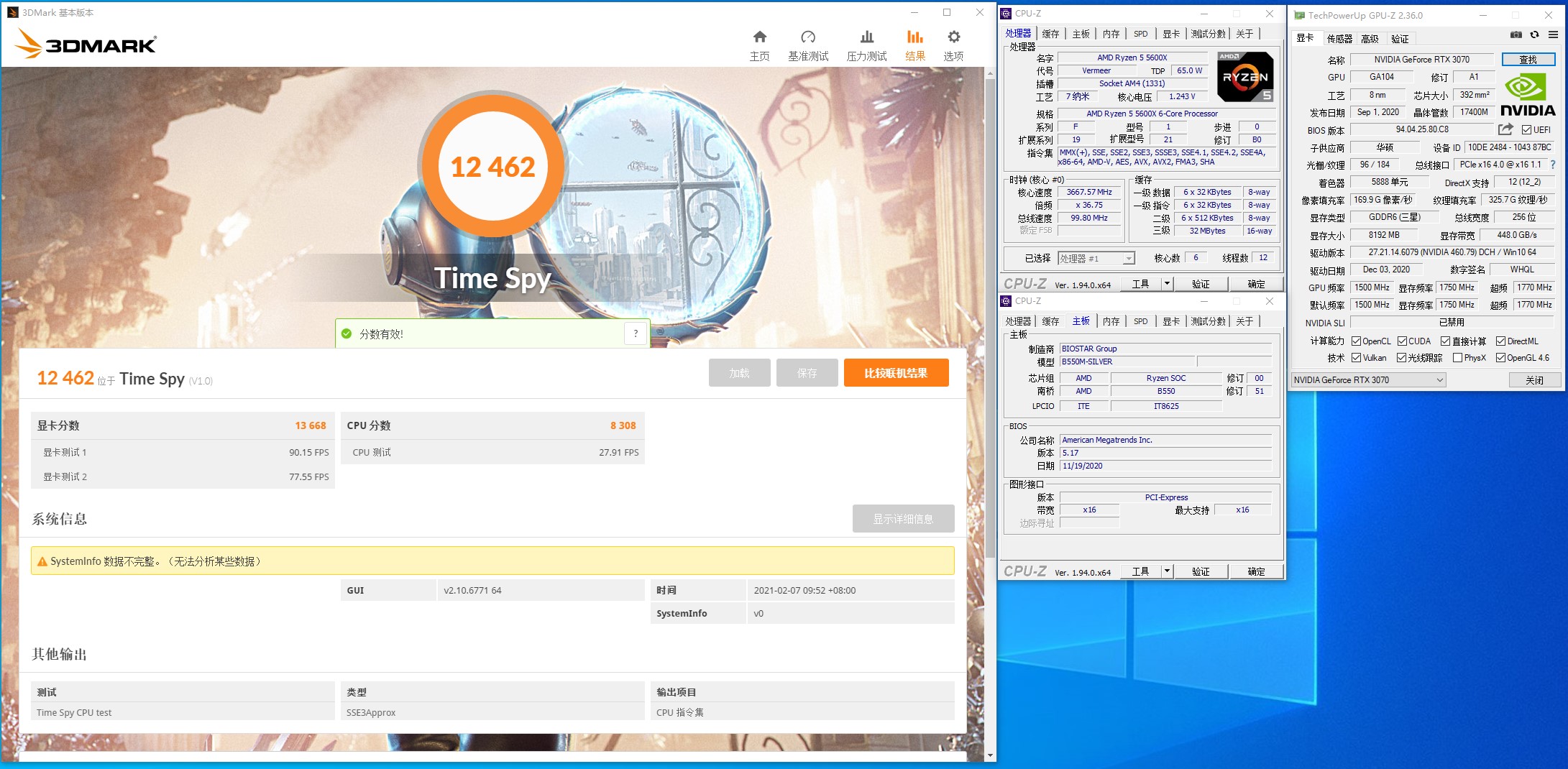Click the 查找 lookup button in GPU-Z
This screenshot has width=1568, height=769.
pos(1528,60)
